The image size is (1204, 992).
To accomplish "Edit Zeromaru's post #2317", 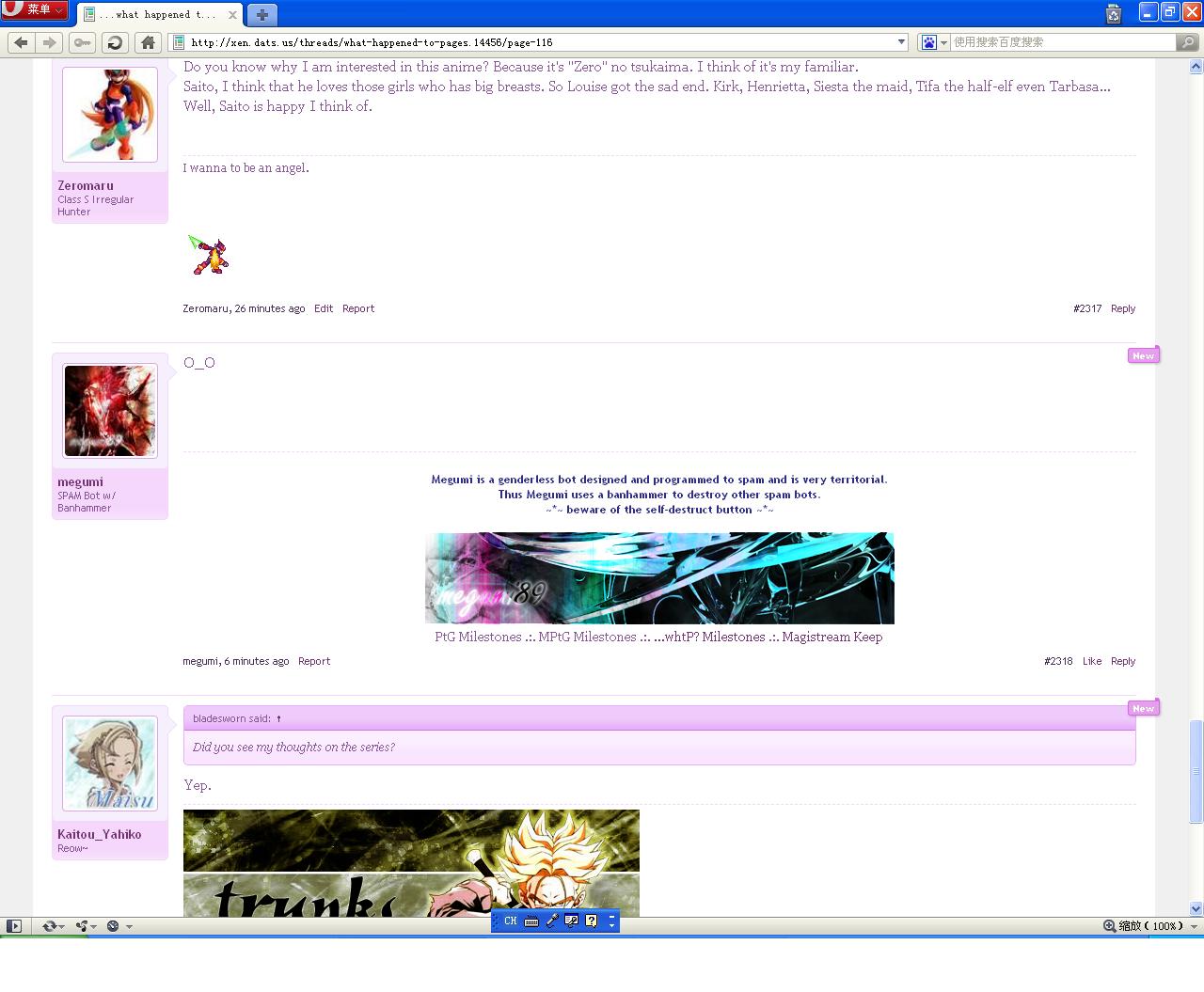I will point(324,308).
